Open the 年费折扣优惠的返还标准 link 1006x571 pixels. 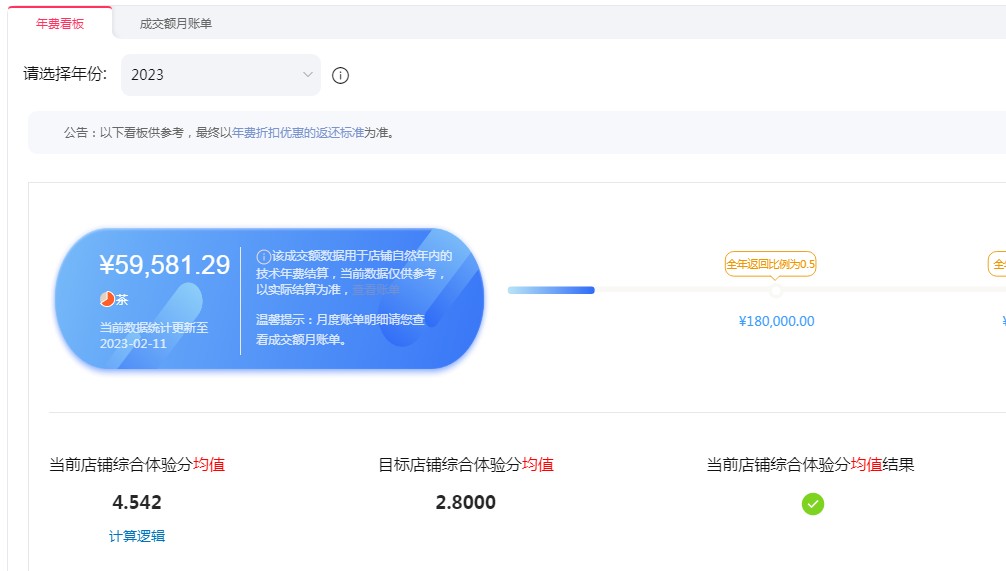[298, 133]
